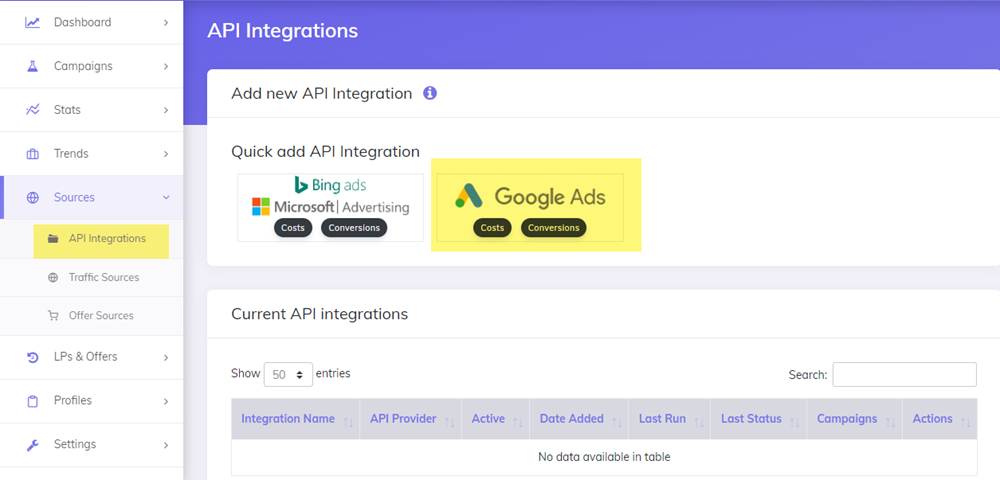Sort by Last Status column arrows
Viewport: 1000px width, 480px height.
click(x=794, y=421)
